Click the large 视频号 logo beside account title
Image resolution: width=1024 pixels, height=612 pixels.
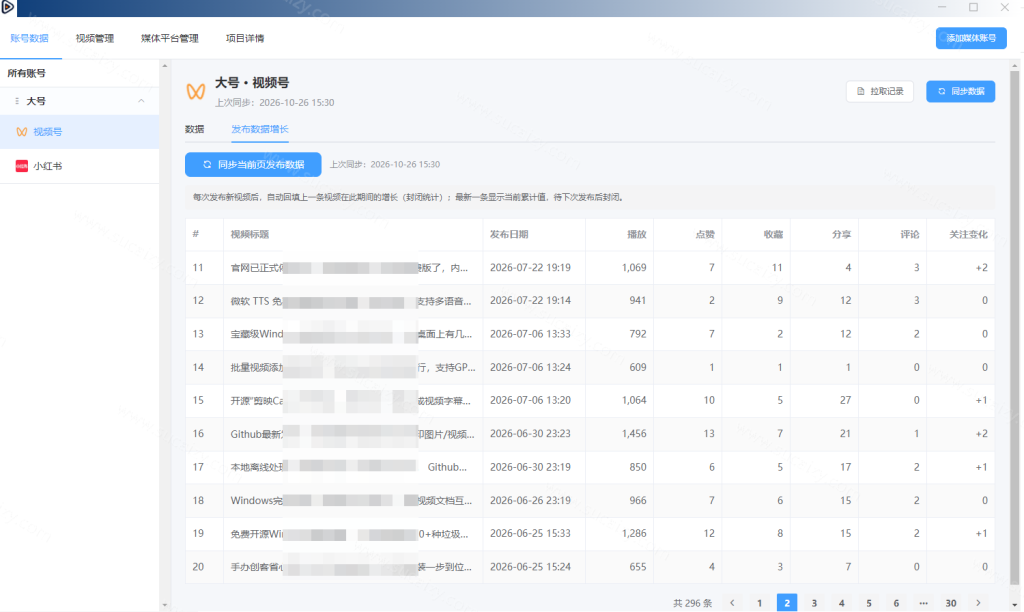(x=196, y=91)
